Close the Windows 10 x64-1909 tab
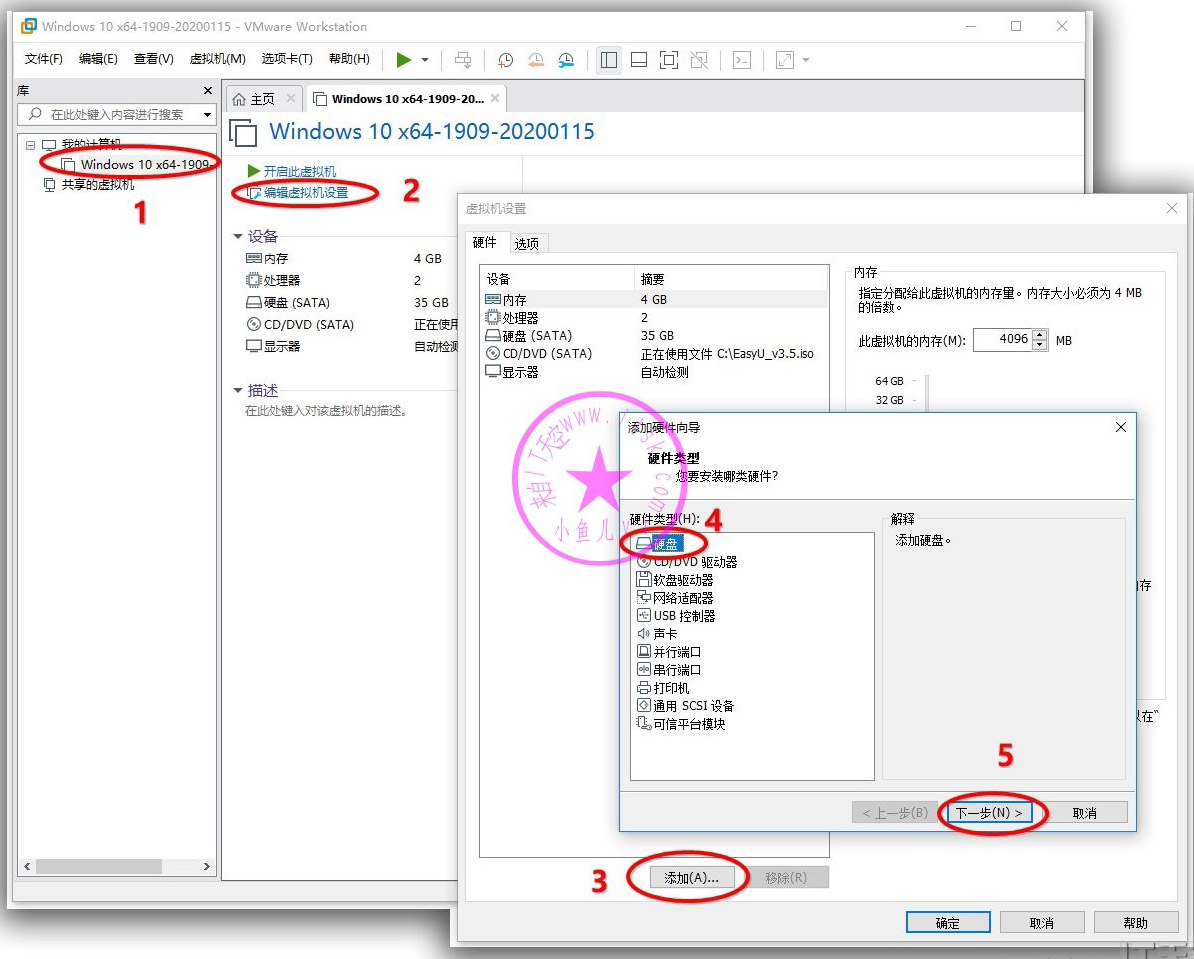This screenshot has width=1194, height=959. (x=495, y=98)
